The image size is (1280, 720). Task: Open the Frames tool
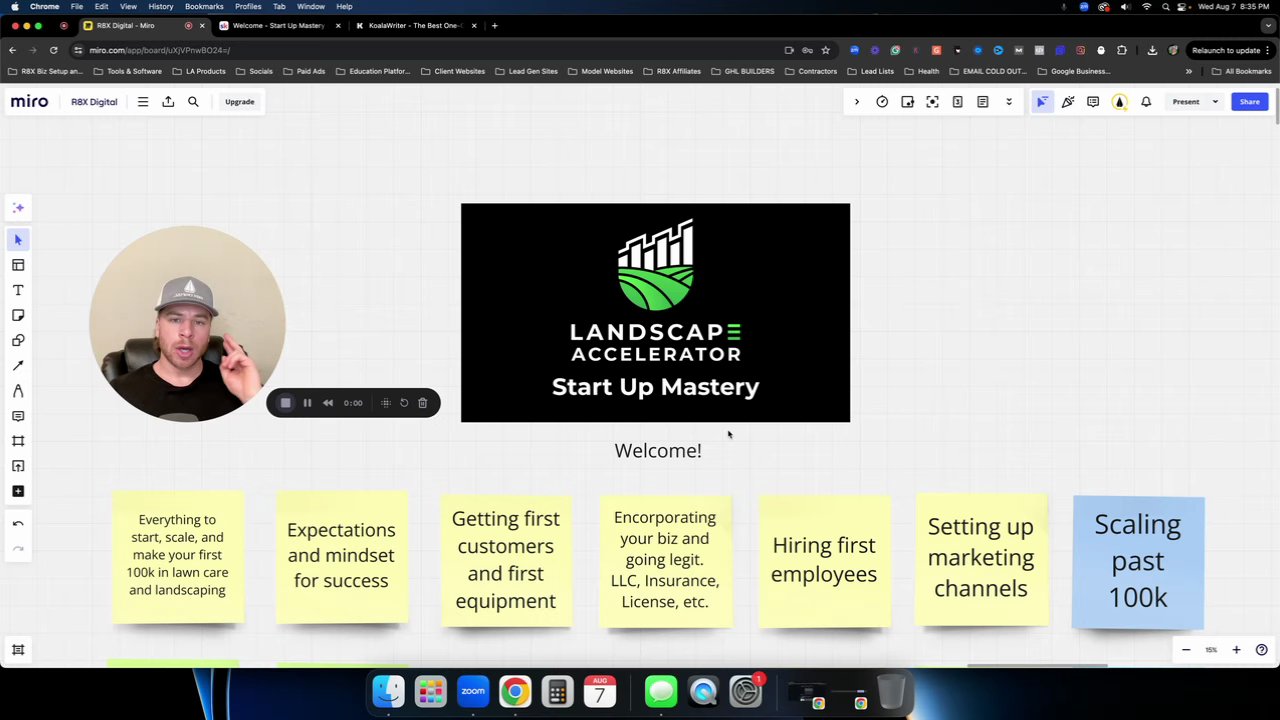[x=17, y=441]
